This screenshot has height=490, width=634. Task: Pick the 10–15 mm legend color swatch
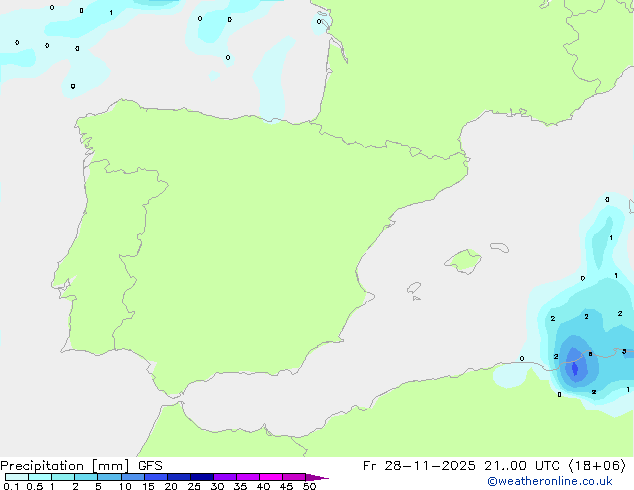[x=133, y=477]
